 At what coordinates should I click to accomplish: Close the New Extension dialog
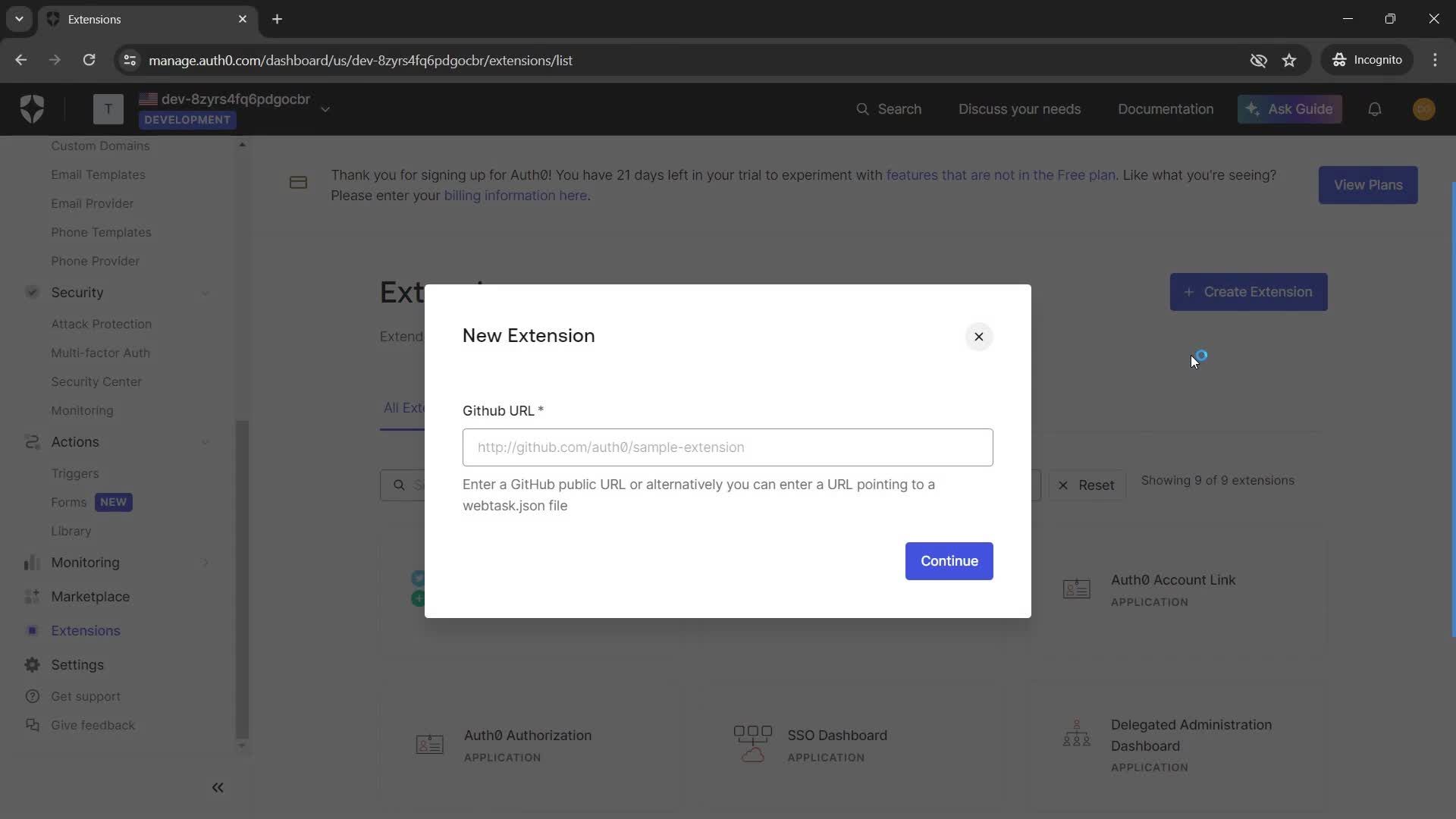click(x=978, y=337)
